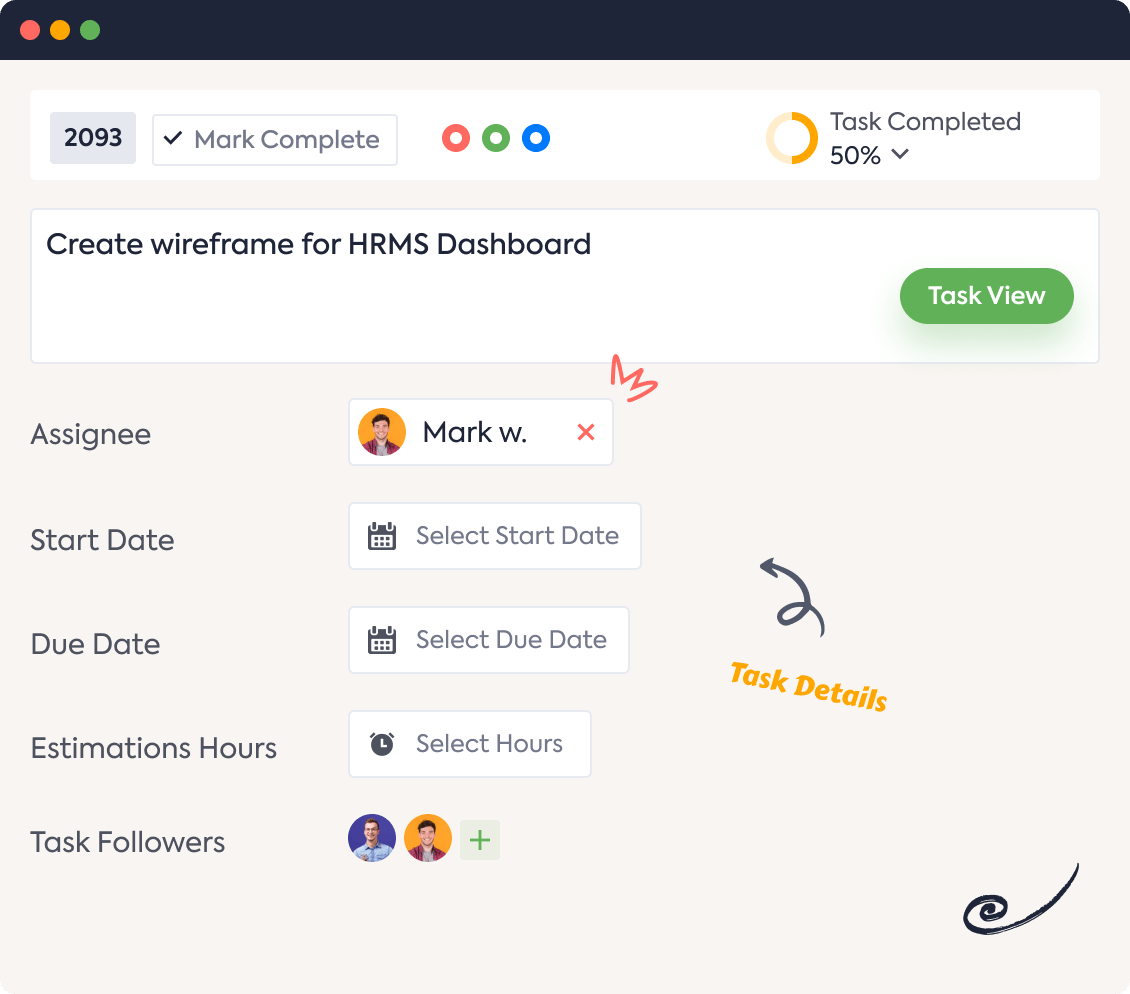Select the second task follower avatar
The image size is (1130, 994).
tap(427, 838)
